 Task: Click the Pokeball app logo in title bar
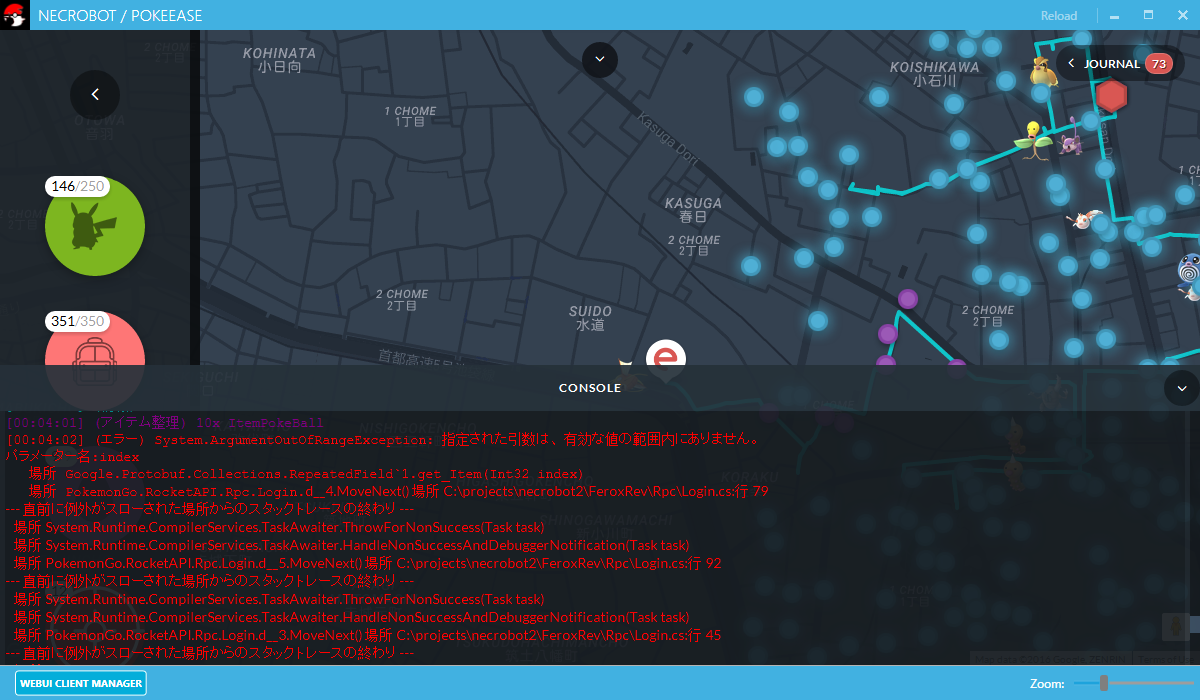pos(14,15)
